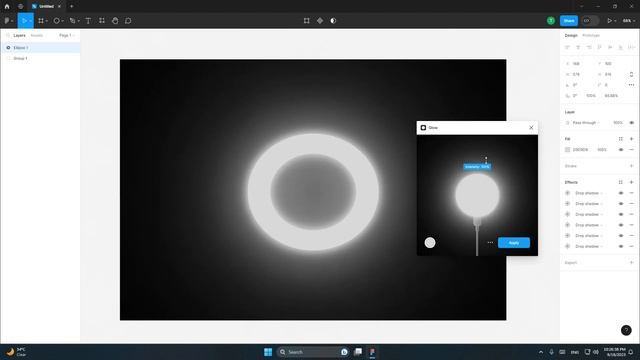
Task: Add a new effect with plus icon
Action: 631,182
